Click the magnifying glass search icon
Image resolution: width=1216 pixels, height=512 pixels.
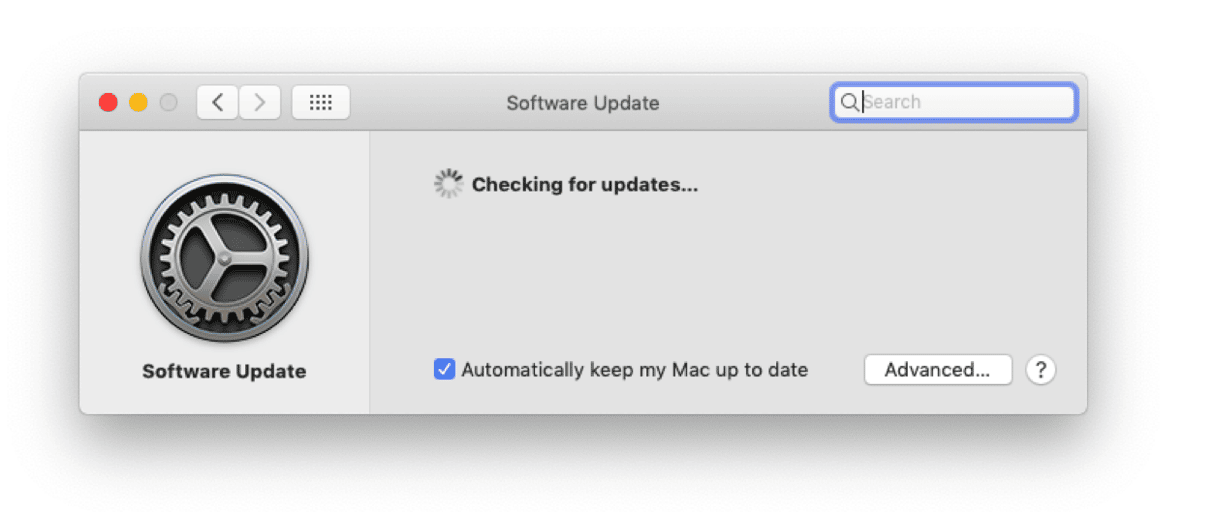pyautogui.click(x=849, y=102)
